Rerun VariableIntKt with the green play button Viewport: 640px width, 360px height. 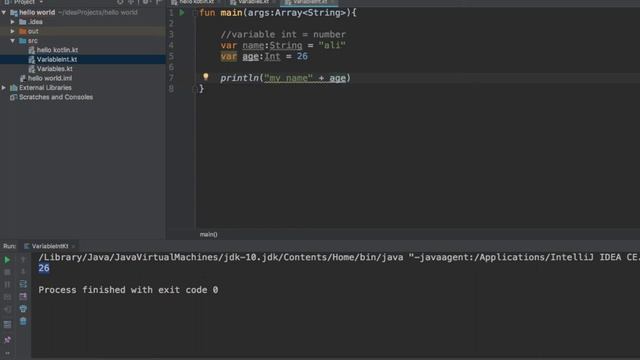click(7, 260)
